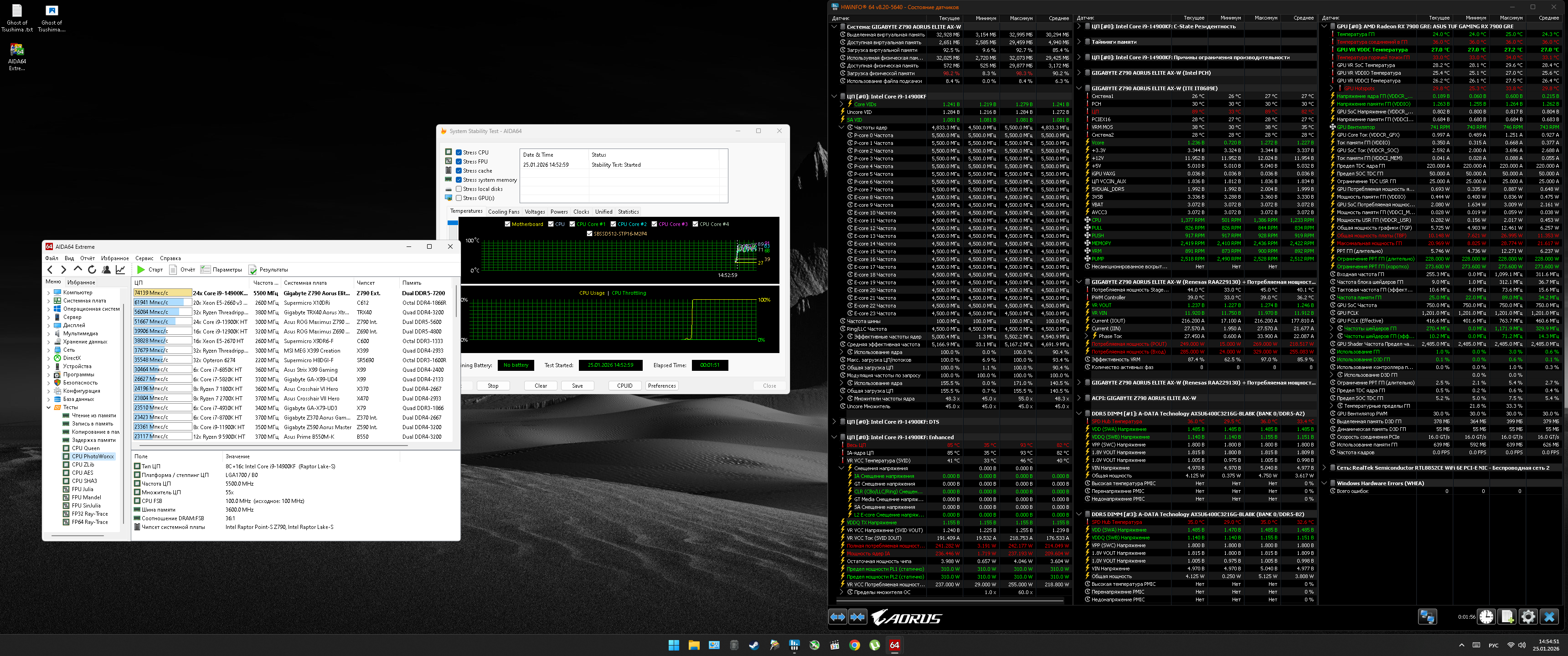Expand the Компьютер tree node

[x=49, y=293]
